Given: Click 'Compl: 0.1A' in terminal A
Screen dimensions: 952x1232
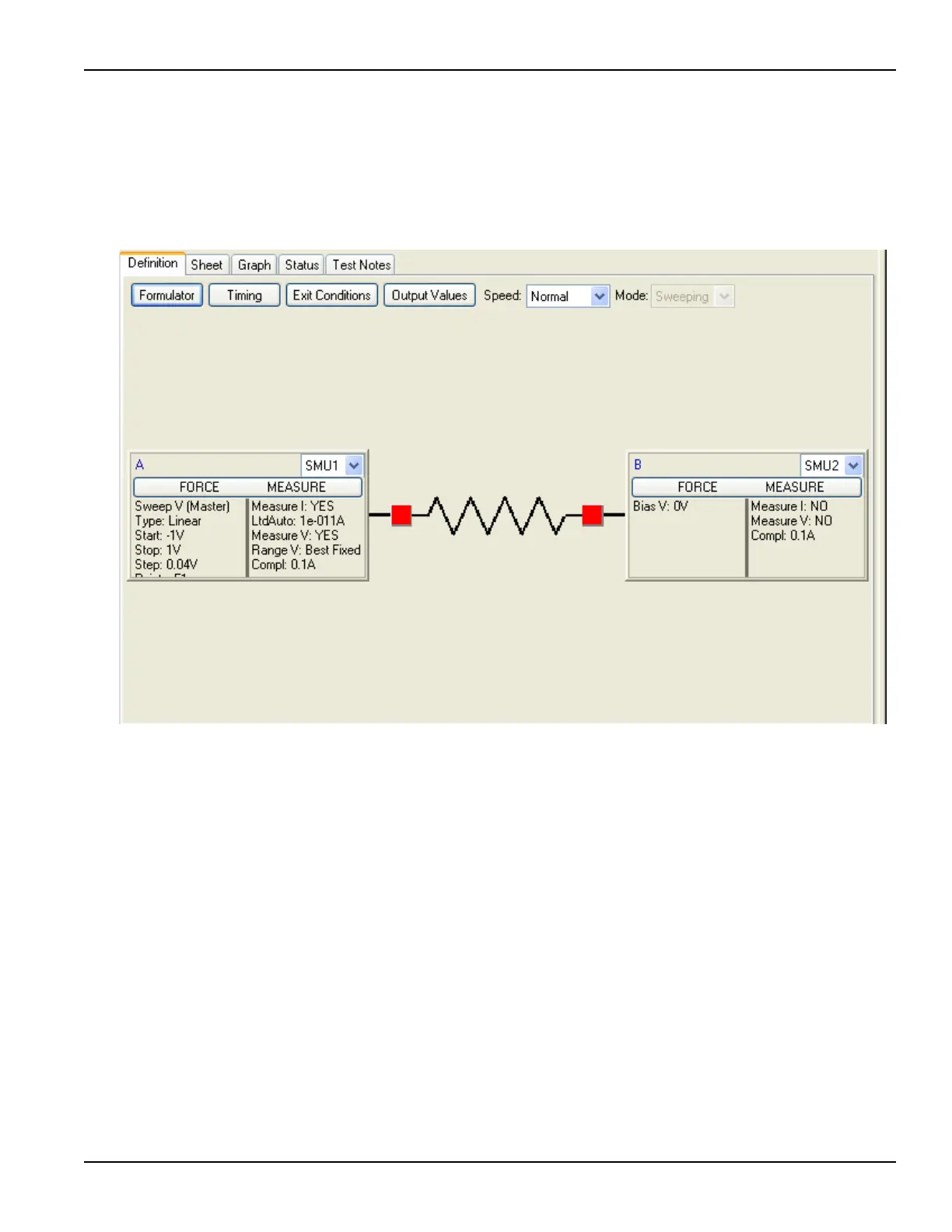Looking at the screenshot, I should tap(283, 565).
